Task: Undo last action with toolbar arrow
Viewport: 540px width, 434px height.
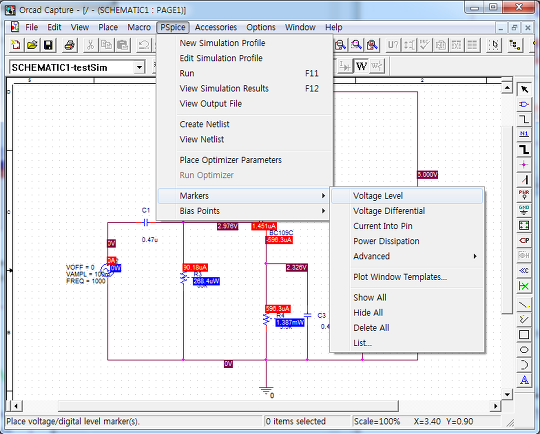Action: point(144,45)
